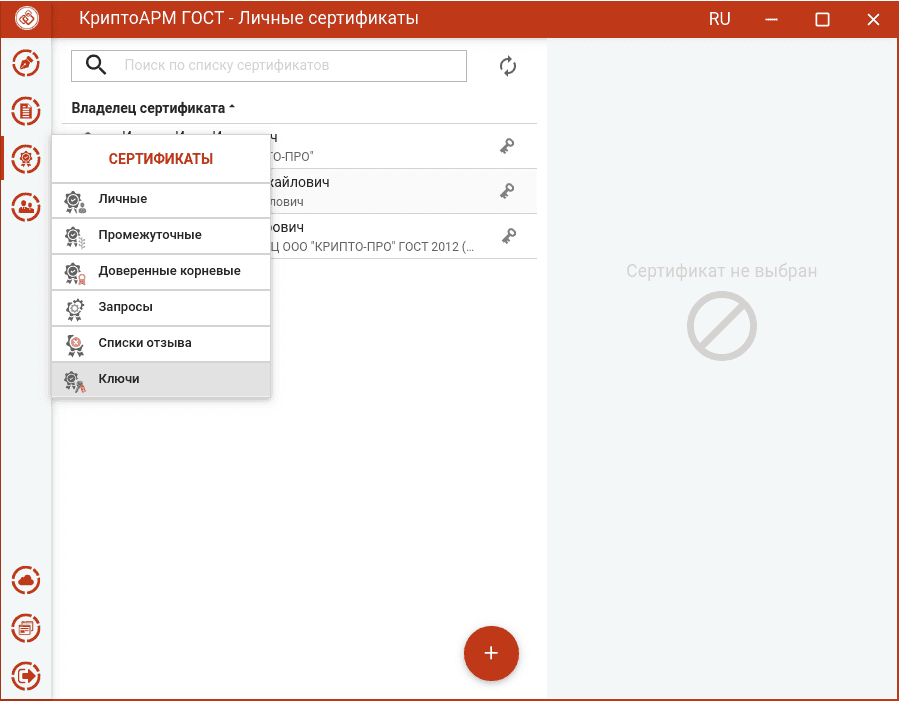This screenshot has height=702, width=901.
Task: Click the Промежуточные certificate icon
Action: pos(75,237)
